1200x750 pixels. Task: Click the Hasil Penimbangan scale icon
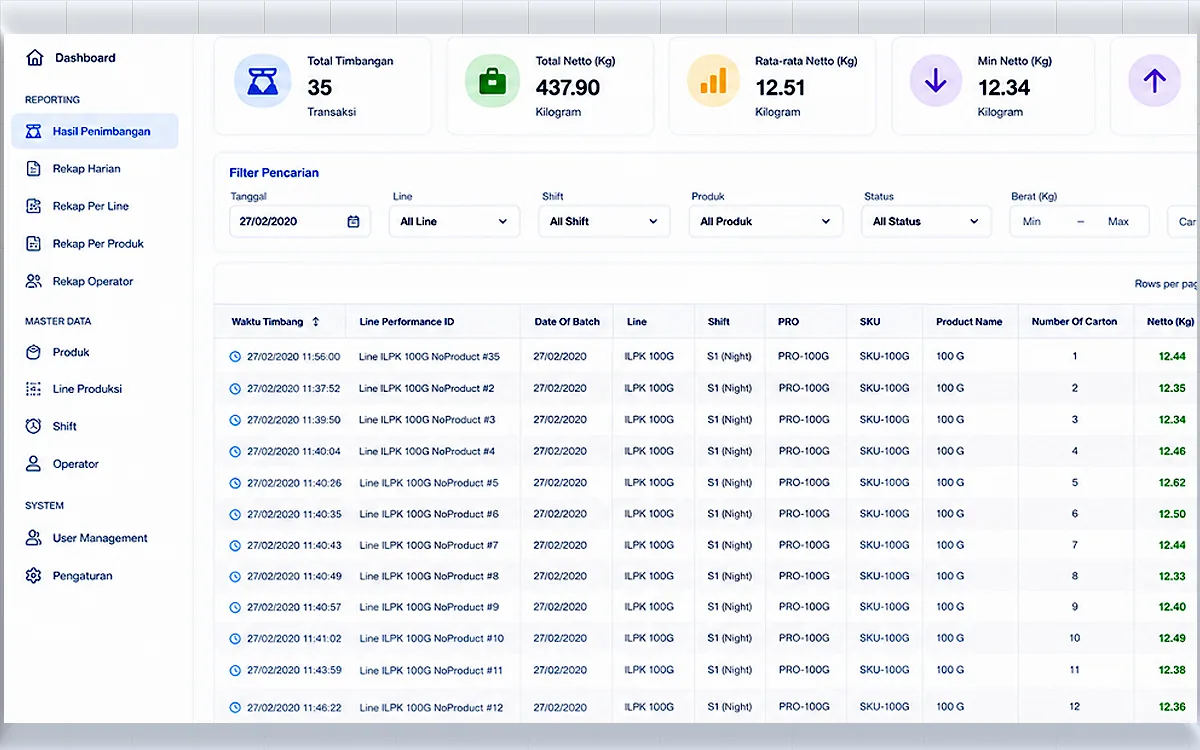tap(34, 131)
